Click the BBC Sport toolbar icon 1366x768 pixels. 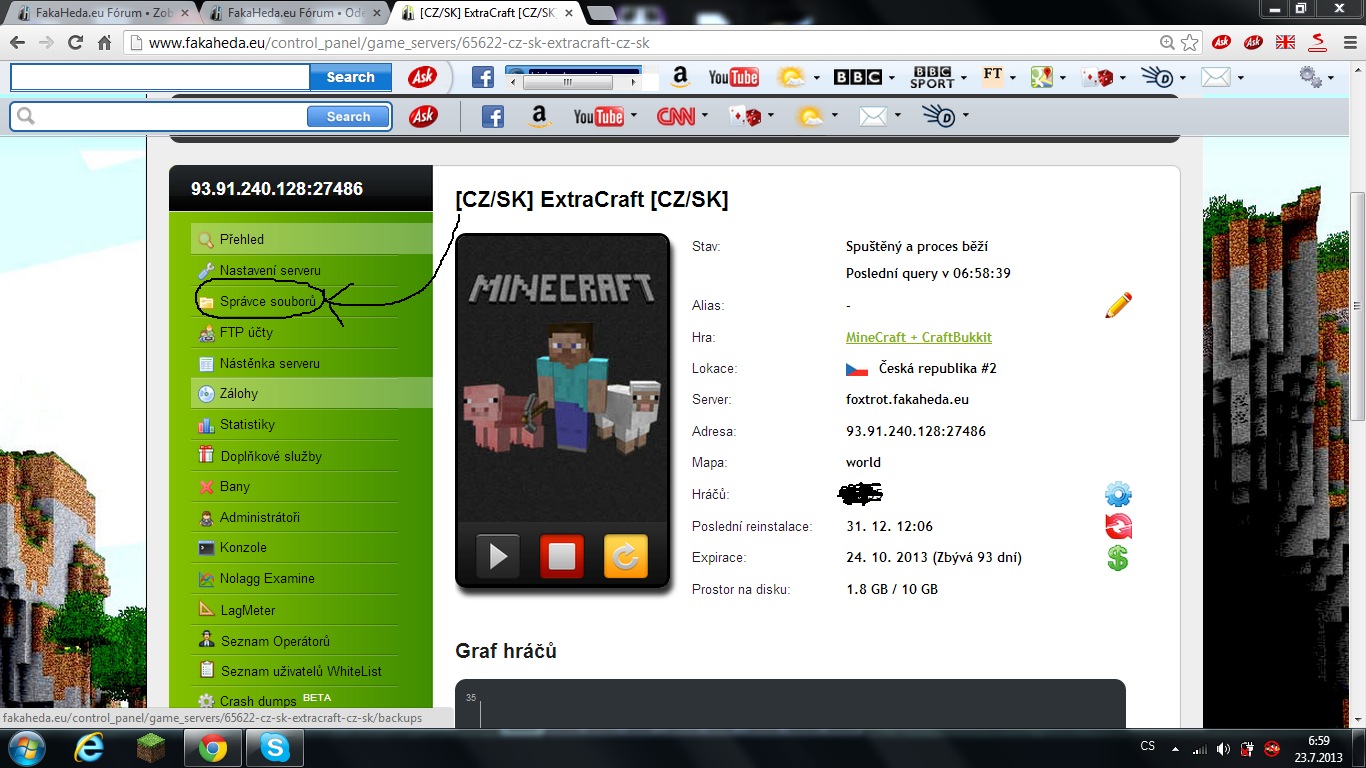pyautogui.click(x=931, y=77)
